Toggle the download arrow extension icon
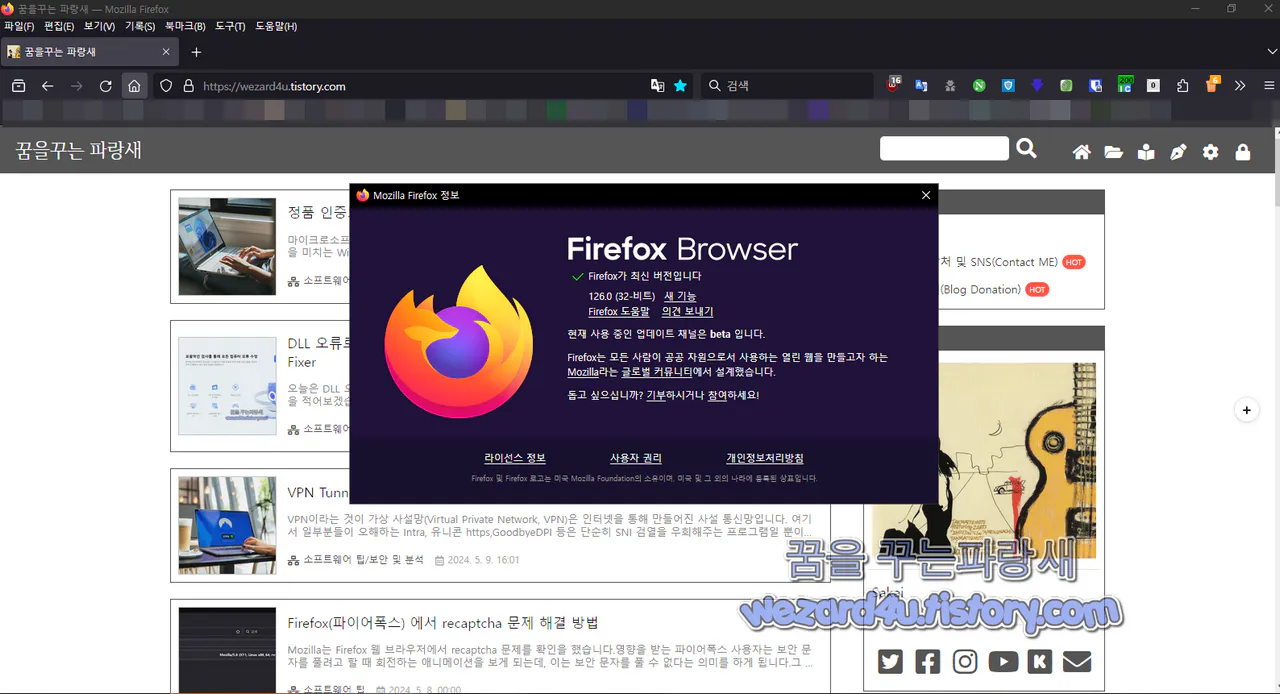 [x=1035, y=85]
